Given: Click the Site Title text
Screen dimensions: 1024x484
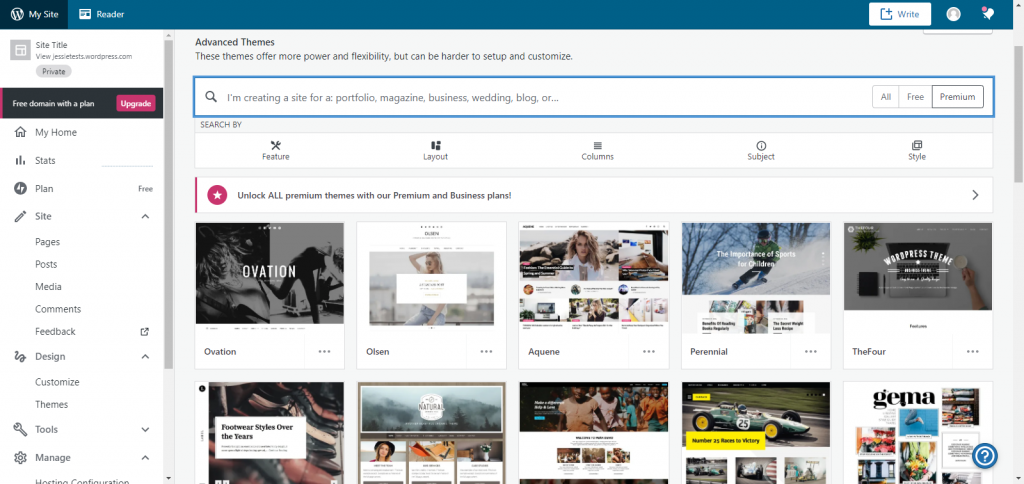Looking at the screenshot, I should click(x=52, y=45).
